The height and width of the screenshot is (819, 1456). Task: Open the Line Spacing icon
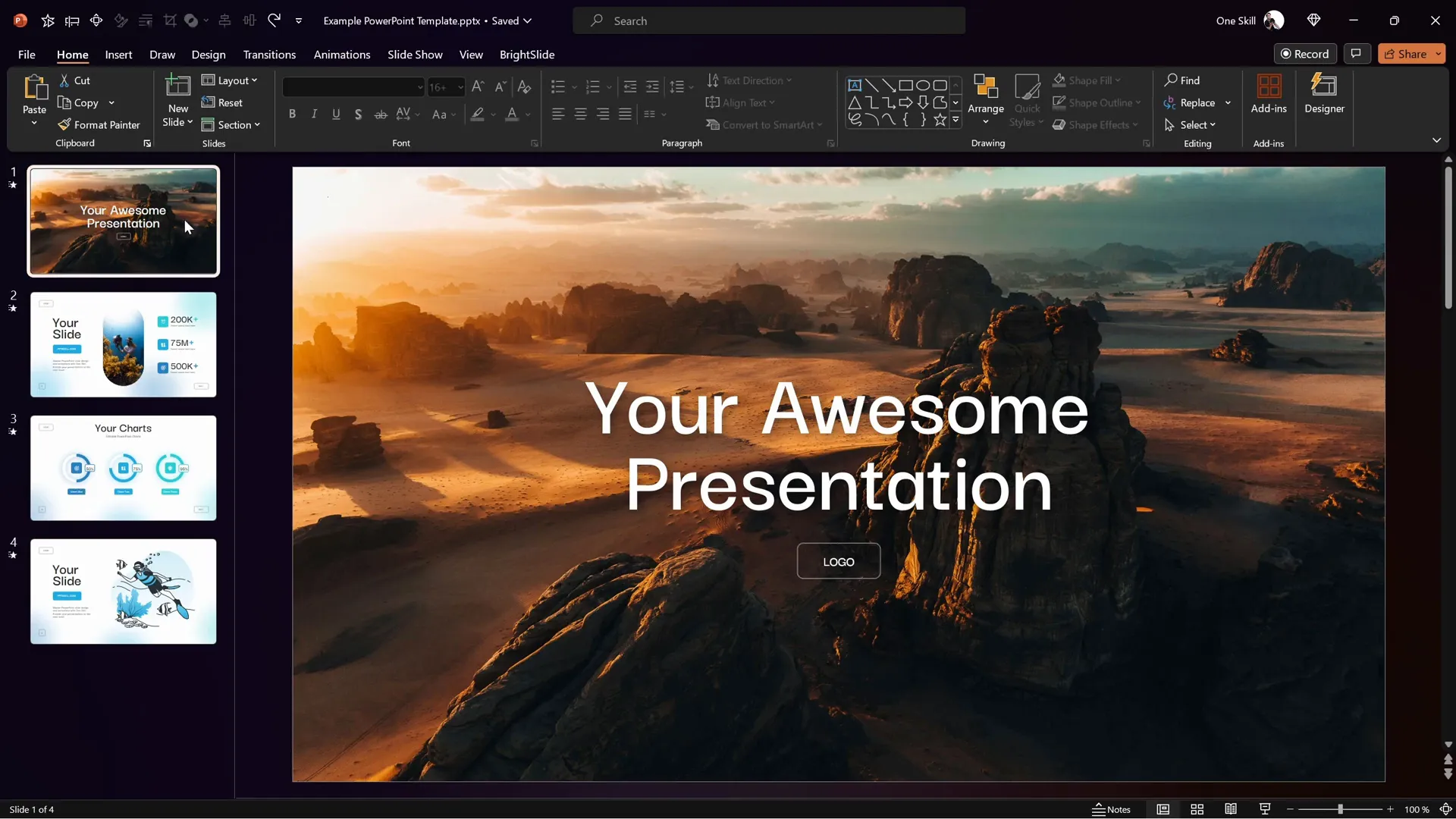677,86
